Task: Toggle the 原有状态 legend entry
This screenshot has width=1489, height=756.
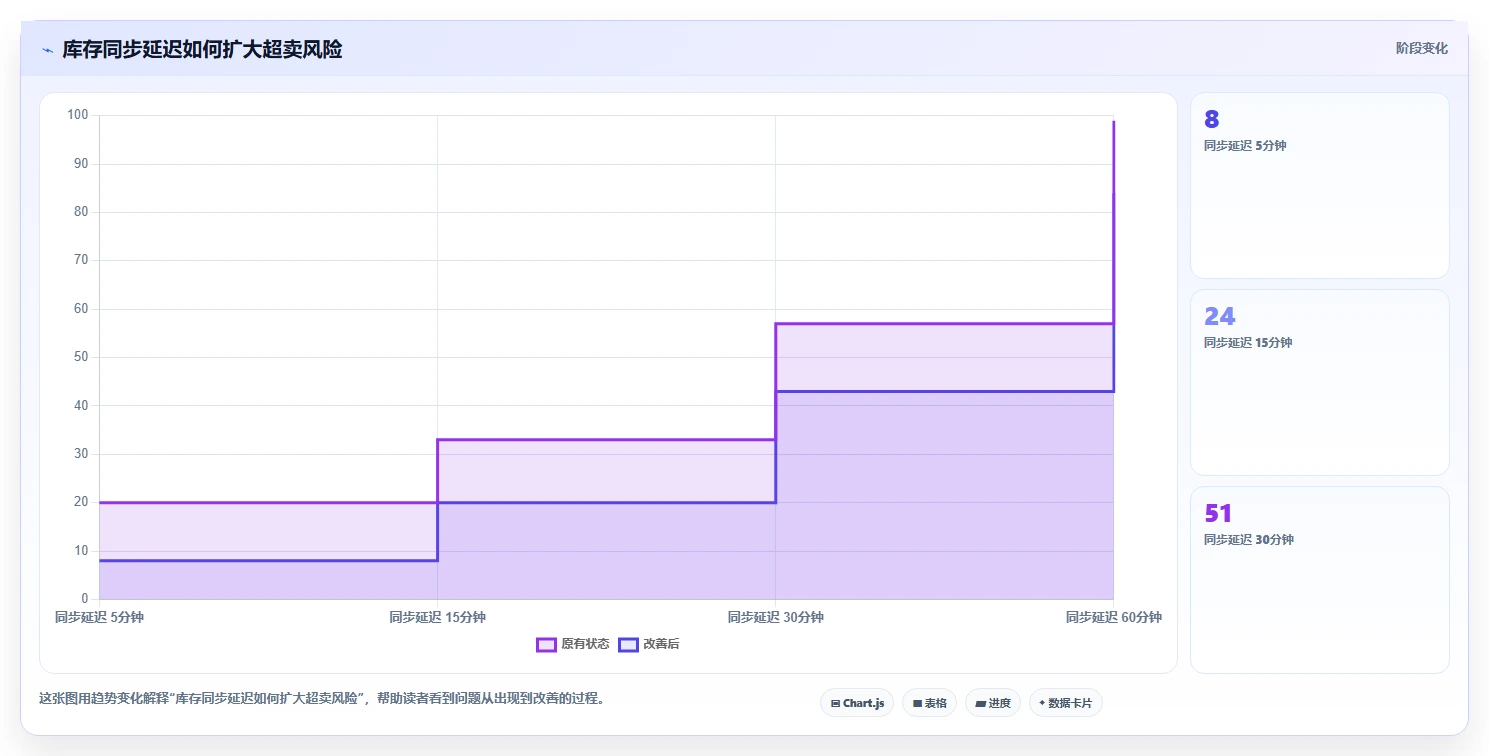Action: coord(573,644)
